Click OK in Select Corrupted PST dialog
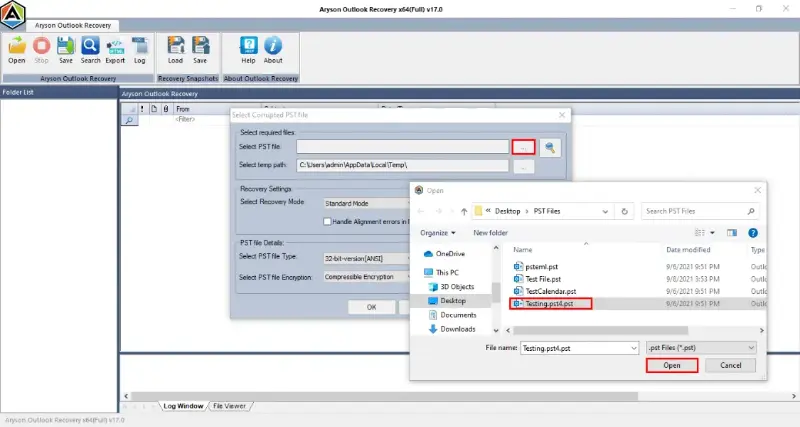The width and height of the screenshot is (800, 427). pos(371,307)
